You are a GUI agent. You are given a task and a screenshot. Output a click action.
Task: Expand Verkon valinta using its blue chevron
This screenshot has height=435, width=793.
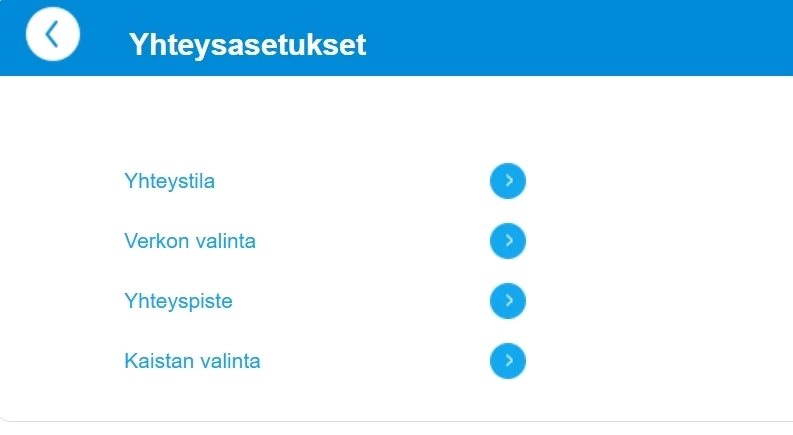pyautogui.click(x=508, y=241)
